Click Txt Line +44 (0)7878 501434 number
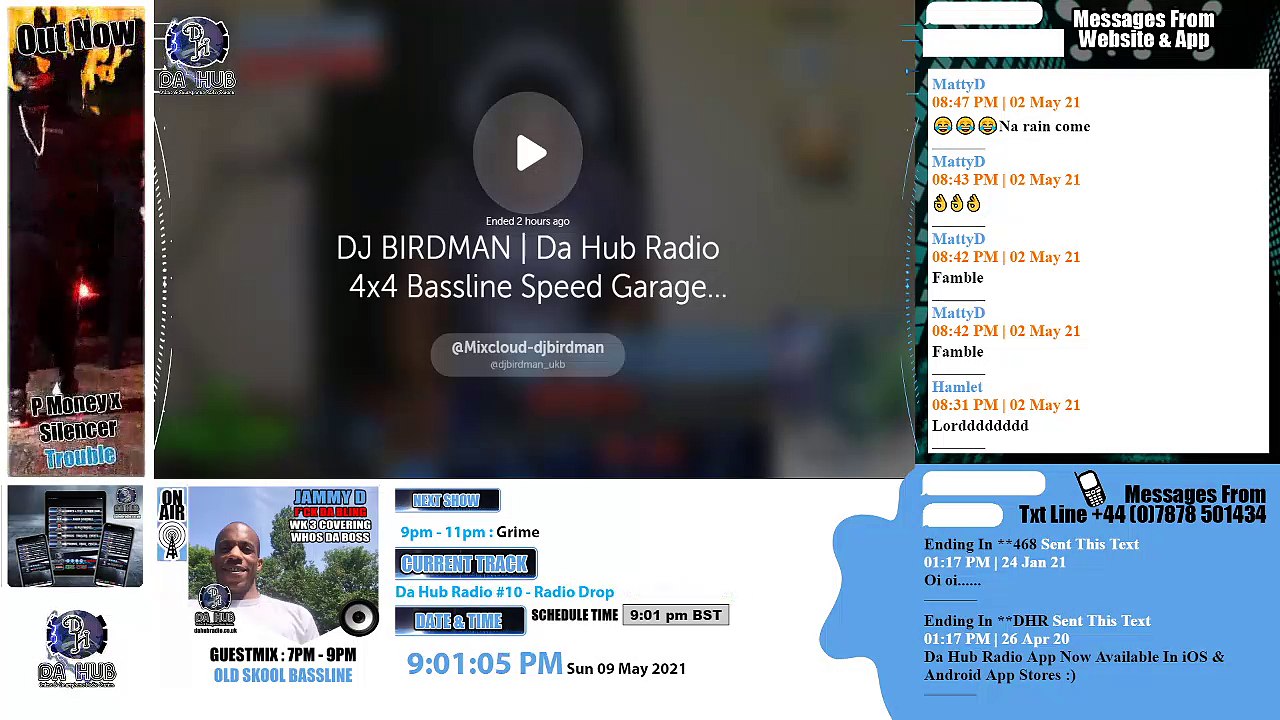 [x=1142, y=515]
